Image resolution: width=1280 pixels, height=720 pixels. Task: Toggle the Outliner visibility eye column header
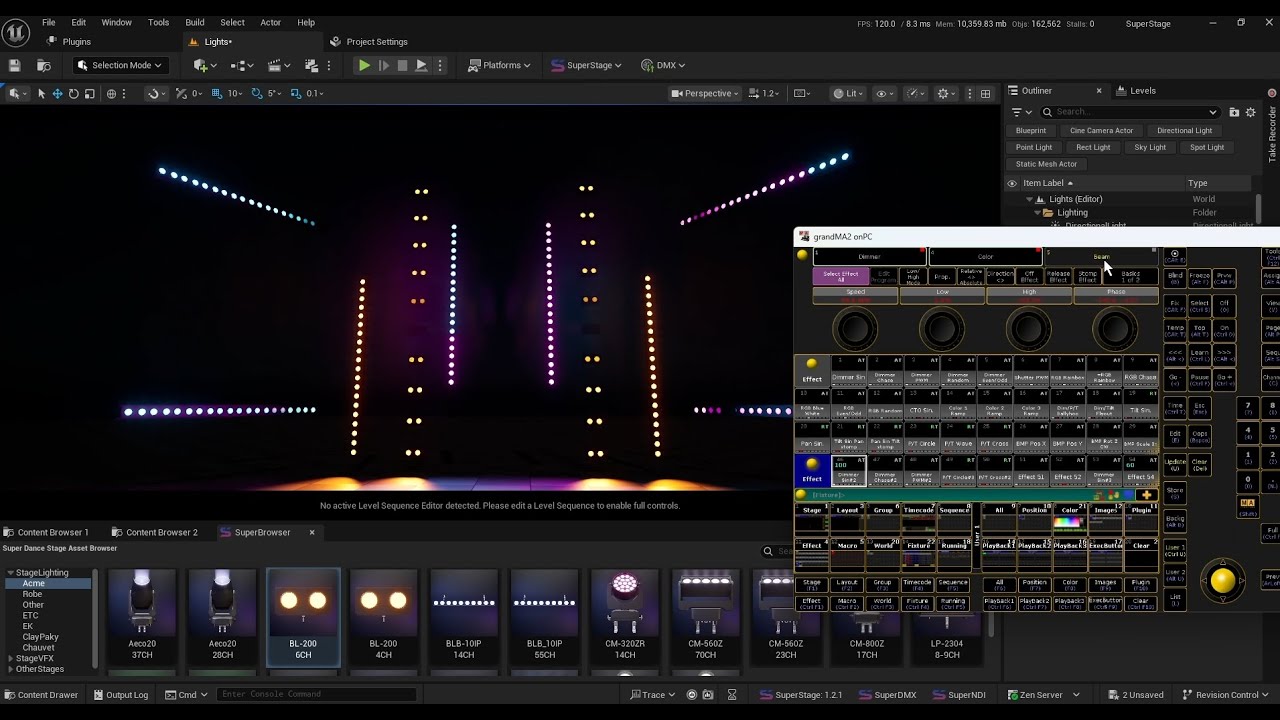(1012, 183)
